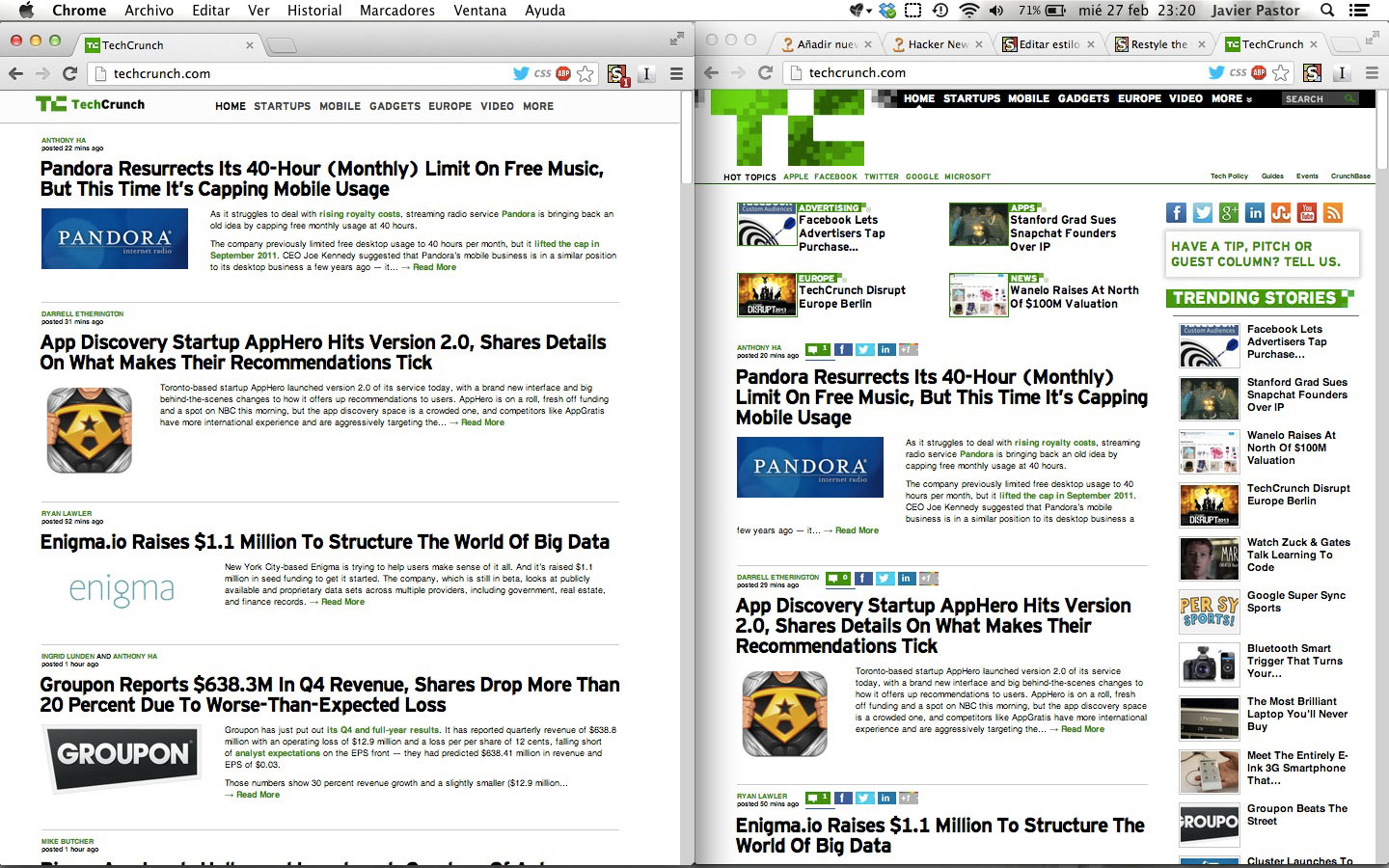Screen dimensions: 1389x868
Task: Open YouTube social icon in right sidebar
Action: (x=1307, y=213)
